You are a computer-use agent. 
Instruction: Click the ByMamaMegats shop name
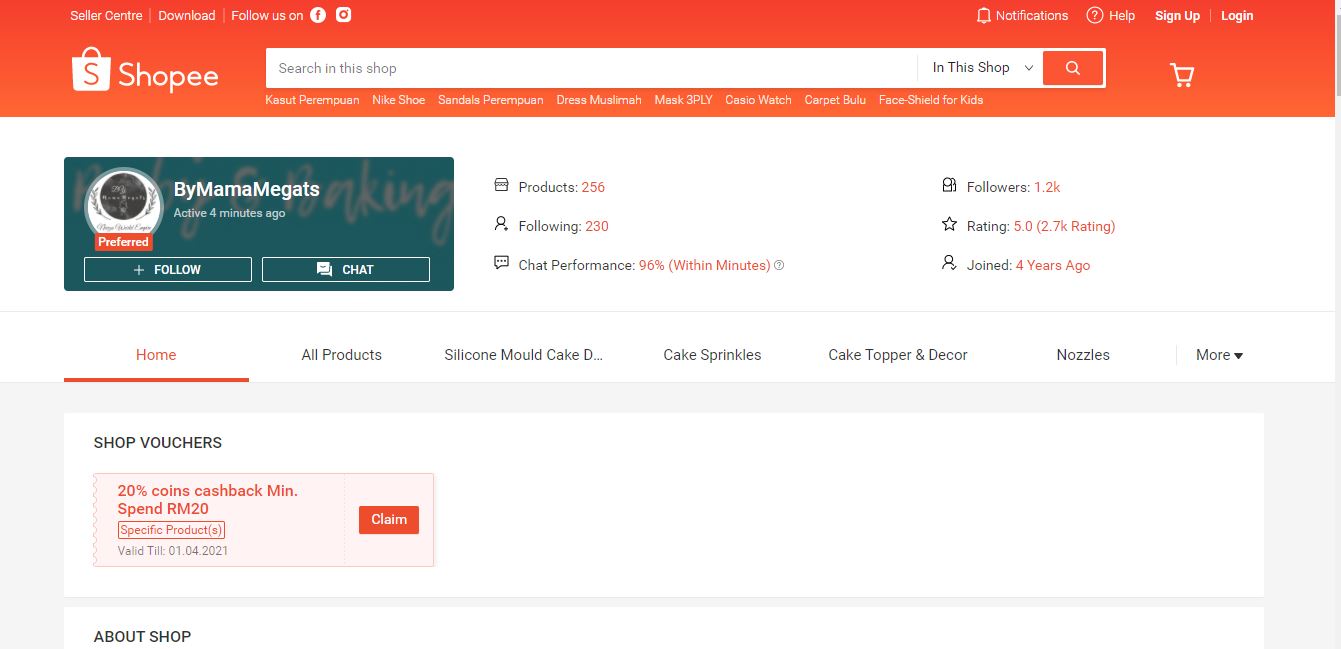point(247,189)
